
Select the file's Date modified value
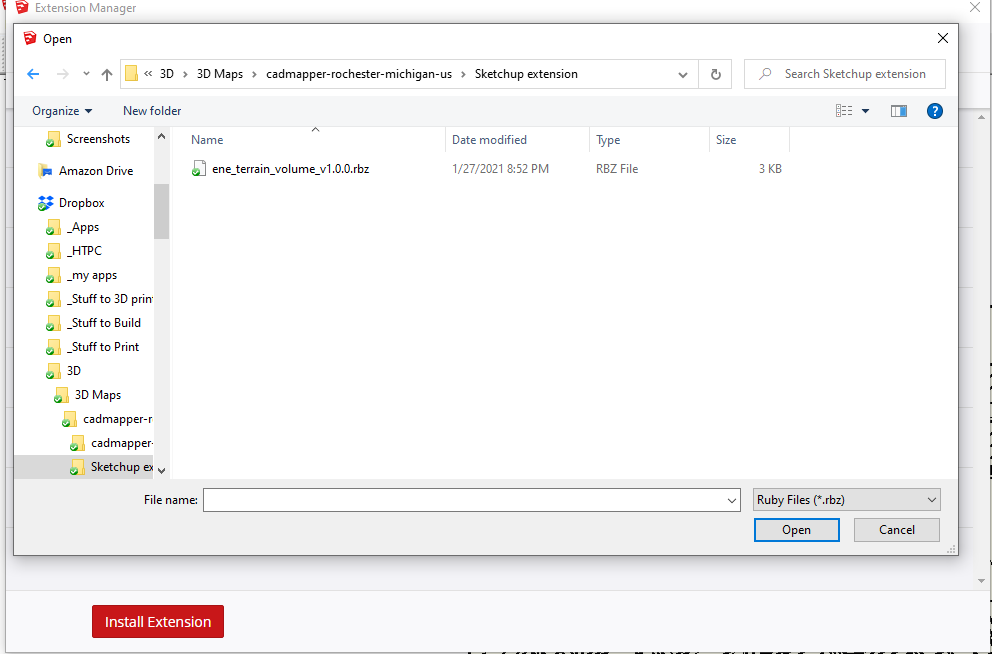pyautogui.click(x=500, y=169)
